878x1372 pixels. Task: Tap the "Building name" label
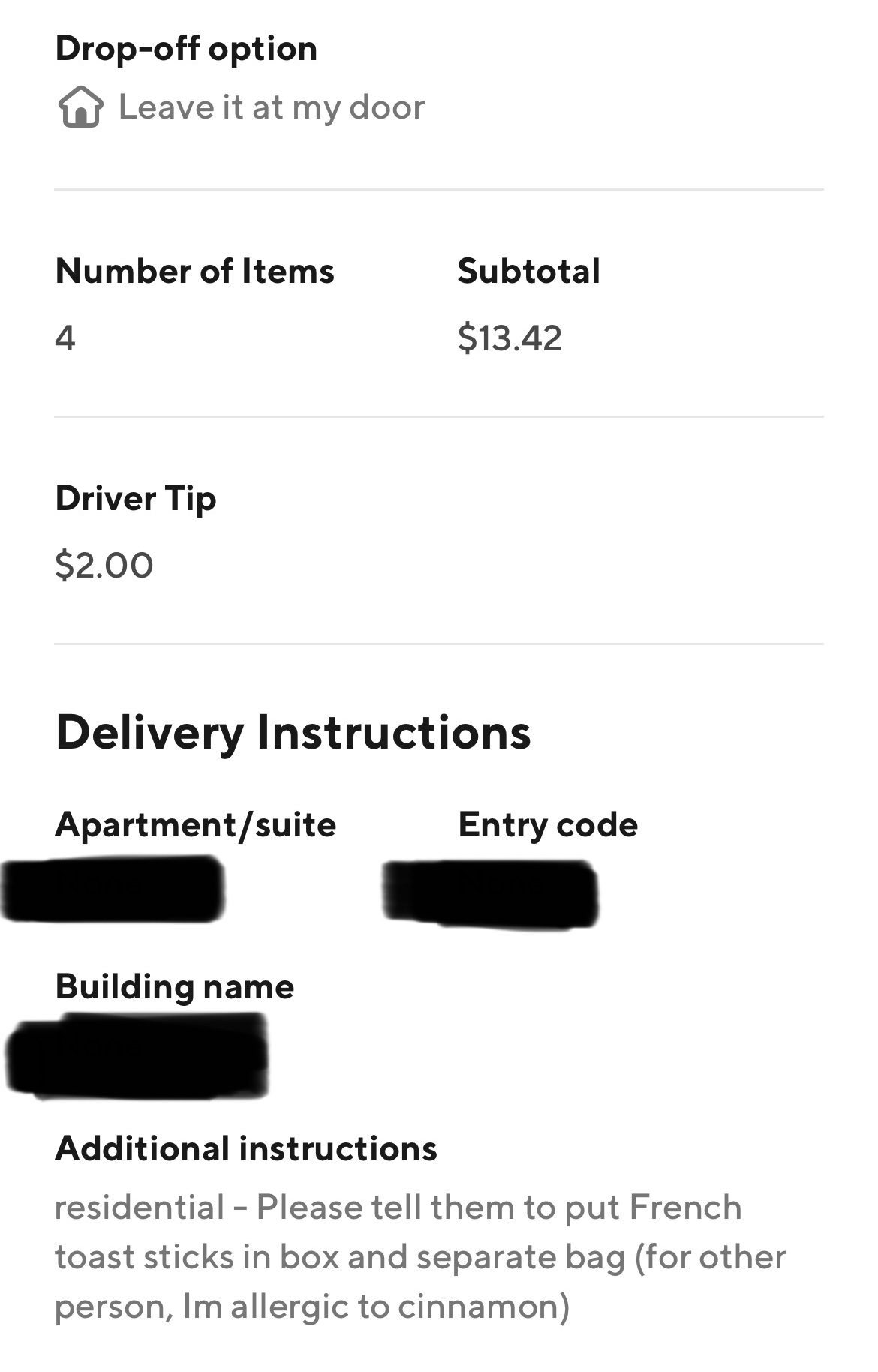click(174, 987)
